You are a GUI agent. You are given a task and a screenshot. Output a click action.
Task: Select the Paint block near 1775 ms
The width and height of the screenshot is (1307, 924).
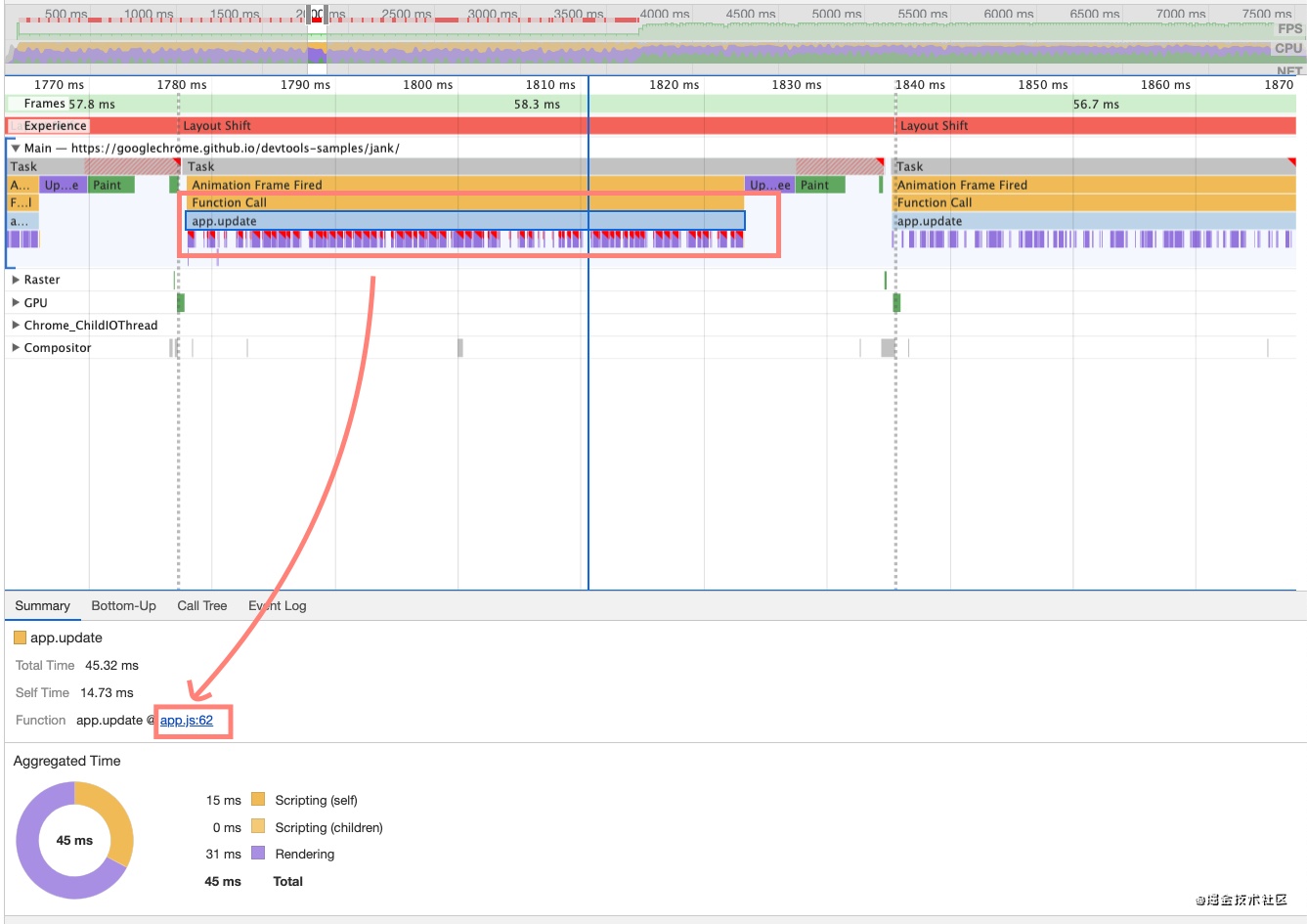(x=111, y=185)
